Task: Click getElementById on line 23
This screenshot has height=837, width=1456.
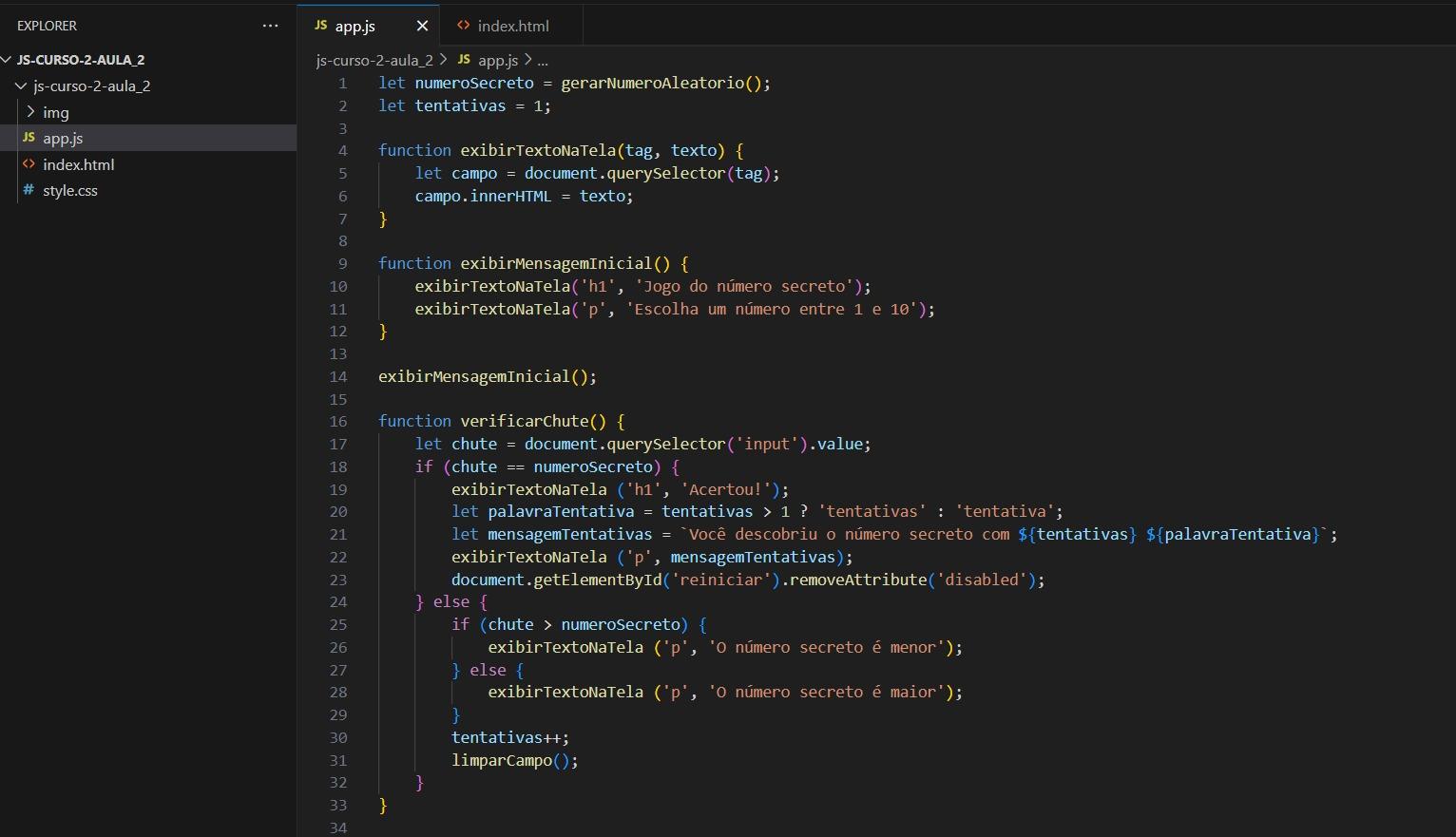Action: [597, 580]
